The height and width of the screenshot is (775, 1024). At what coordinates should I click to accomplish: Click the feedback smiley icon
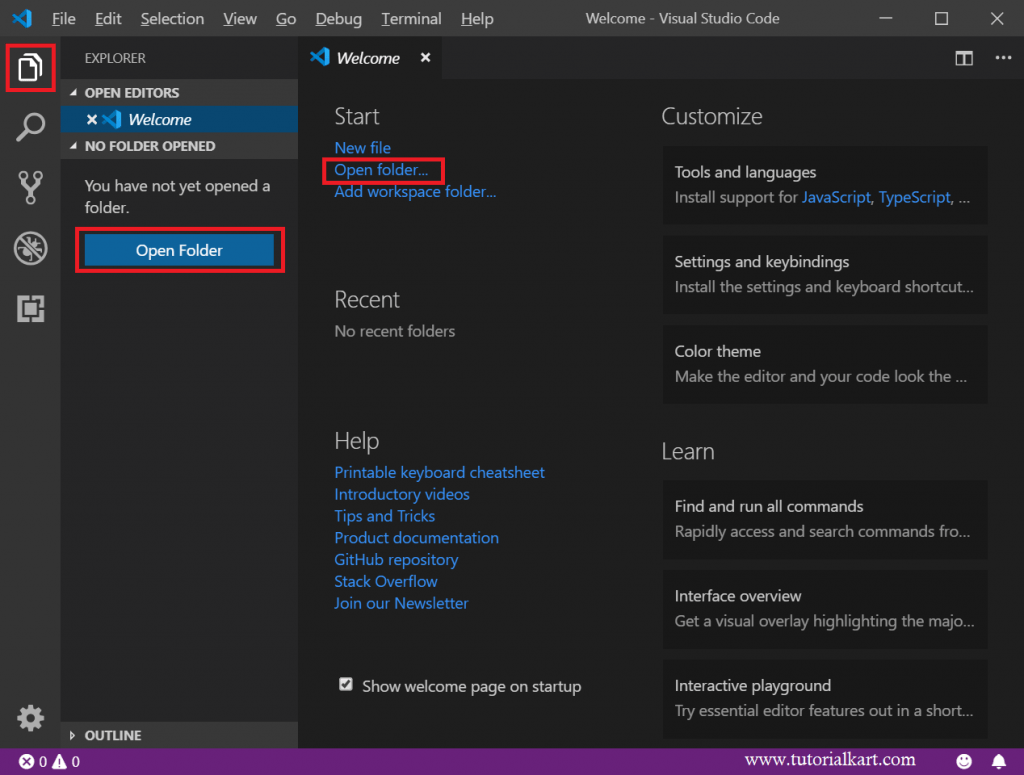[966, 761]
